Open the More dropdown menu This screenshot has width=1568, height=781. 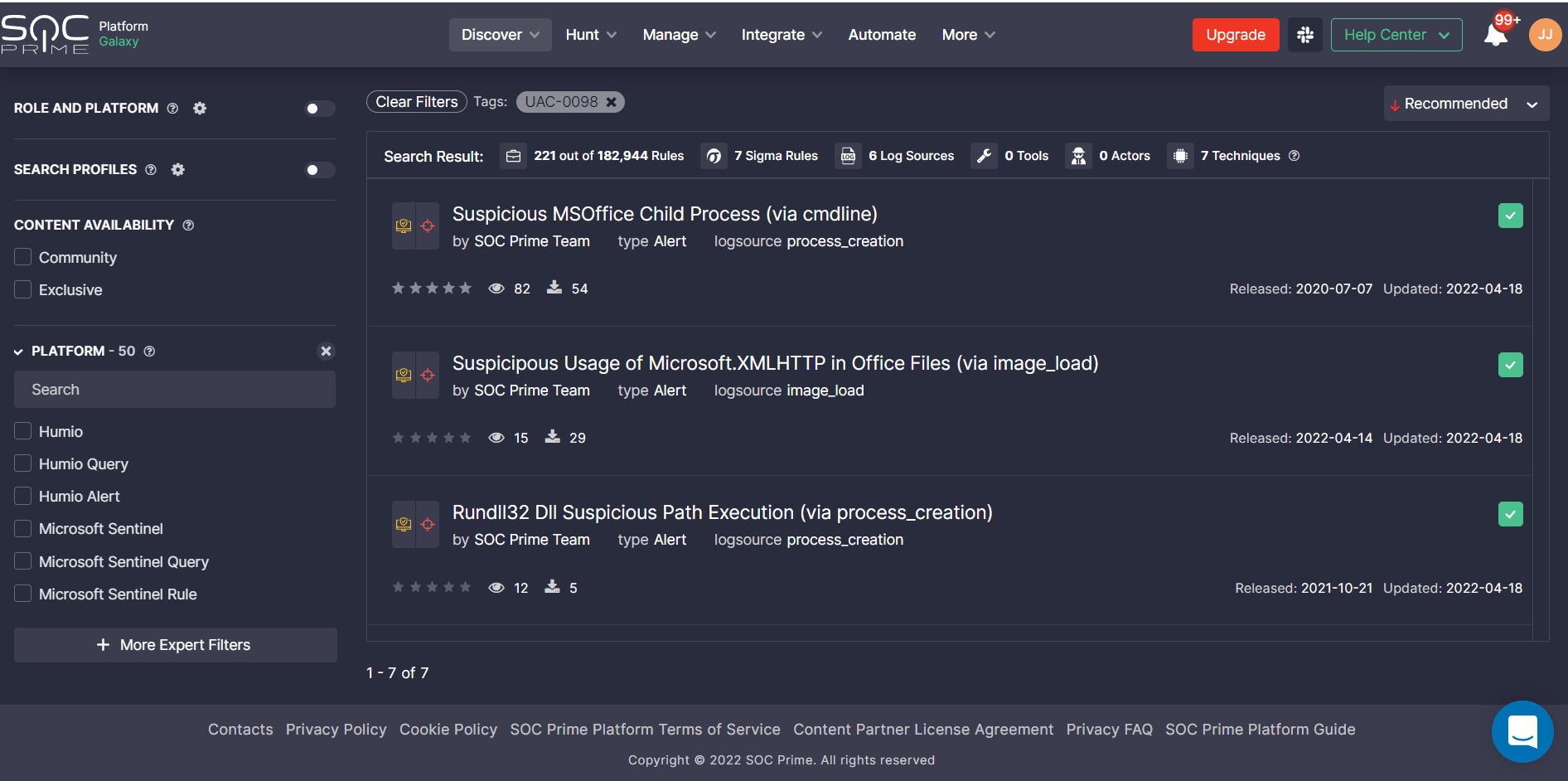coord(968,35)
